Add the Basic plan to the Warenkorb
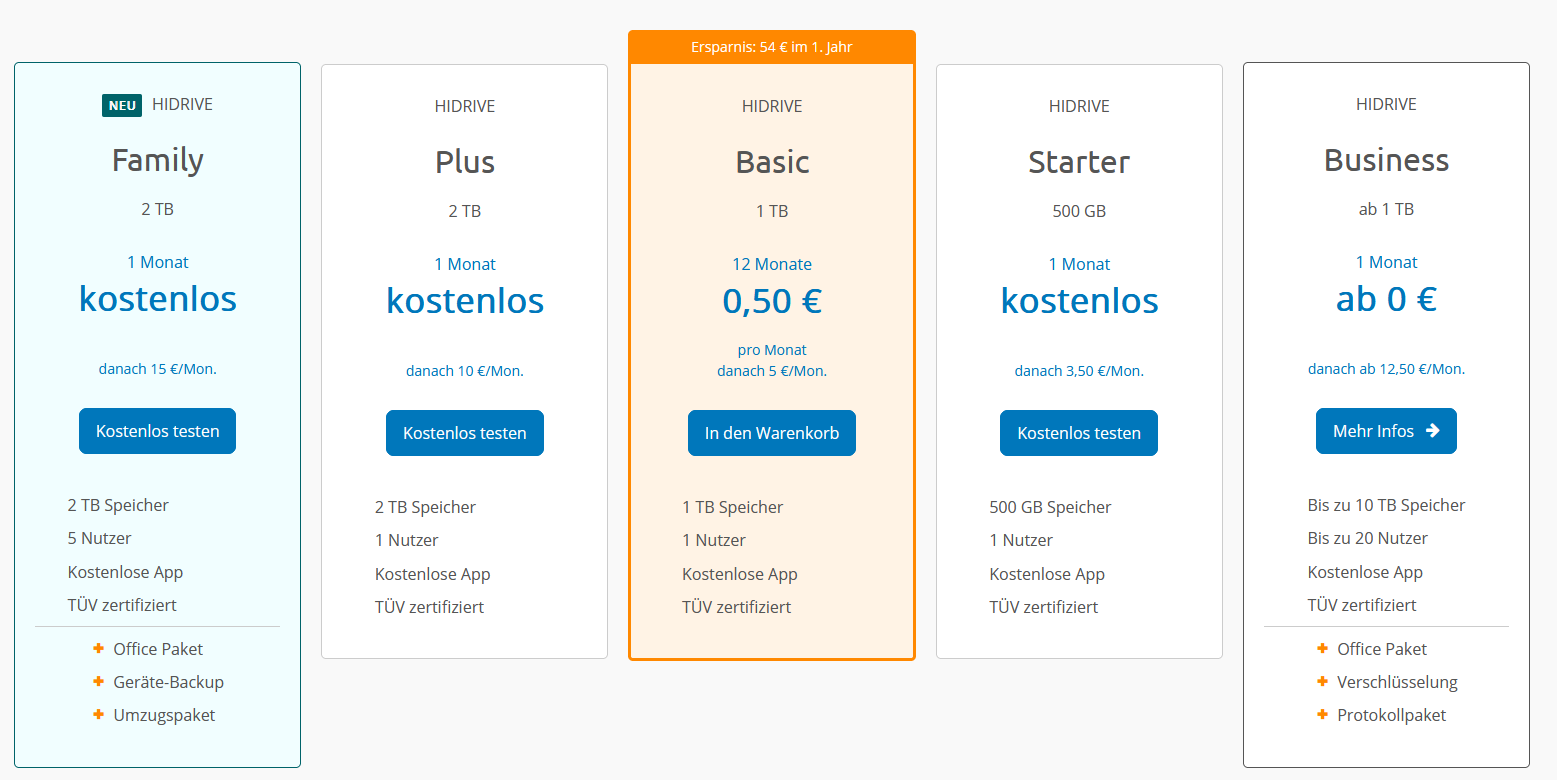This screenshot has width=1557, height=780. [772, 433]
